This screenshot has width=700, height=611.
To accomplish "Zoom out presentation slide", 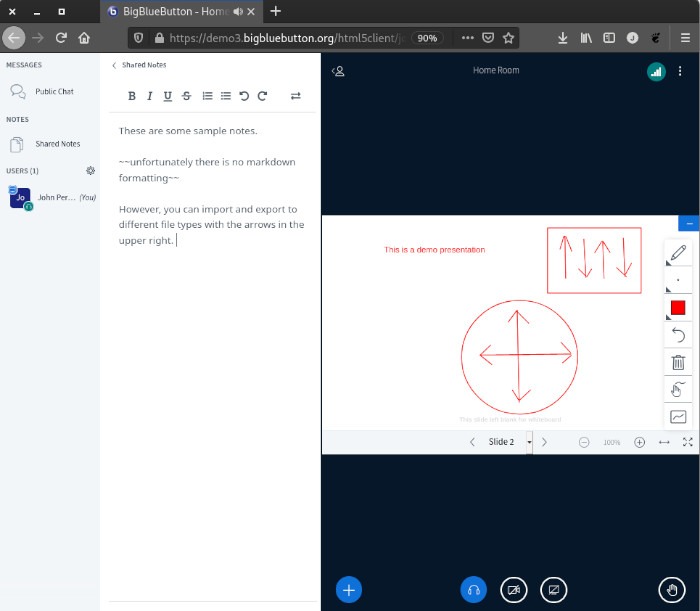I will pyautogui.click(x=584, y=442).
